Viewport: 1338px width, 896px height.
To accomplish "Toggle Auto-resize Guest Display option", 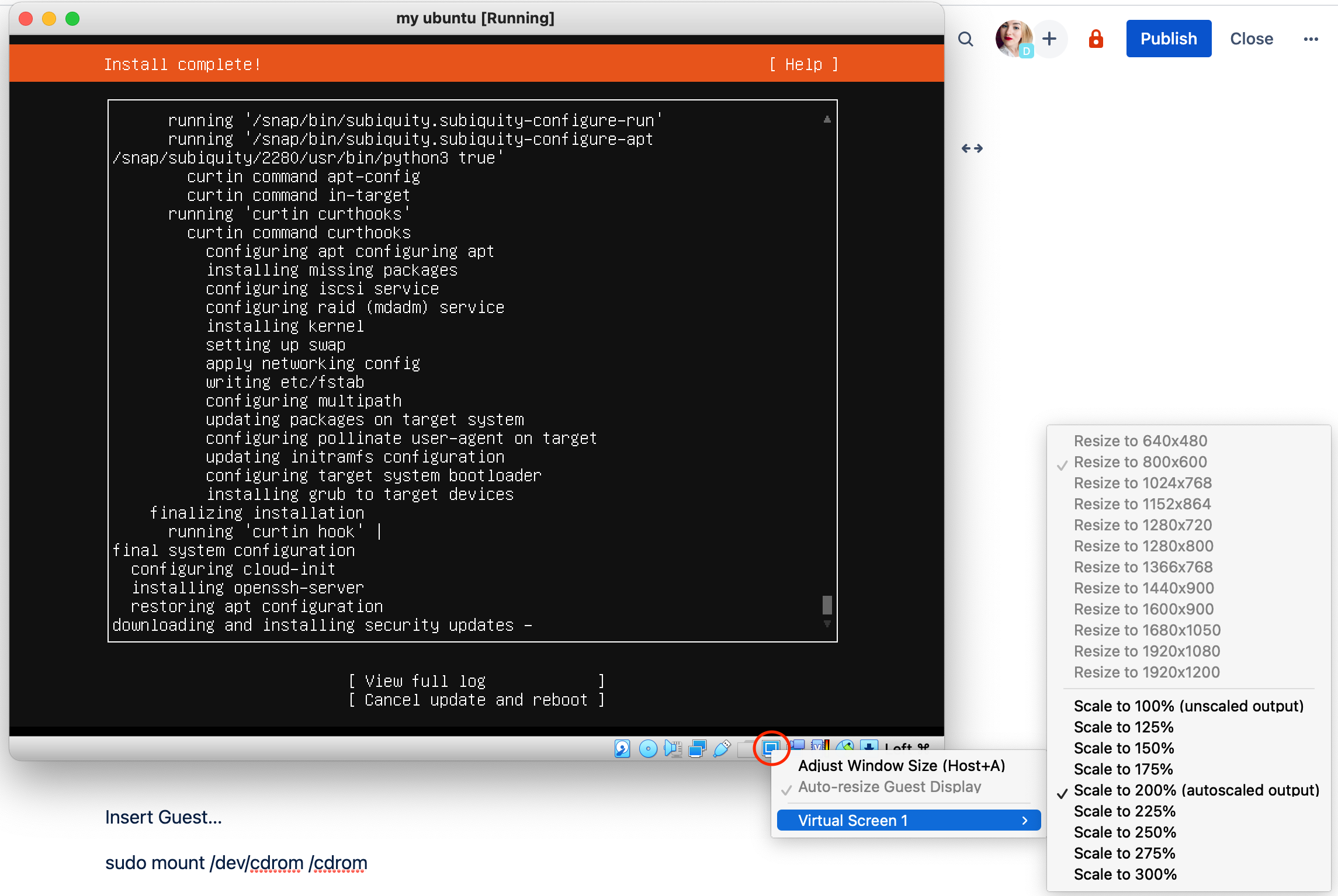I will [x=889, y=787].
